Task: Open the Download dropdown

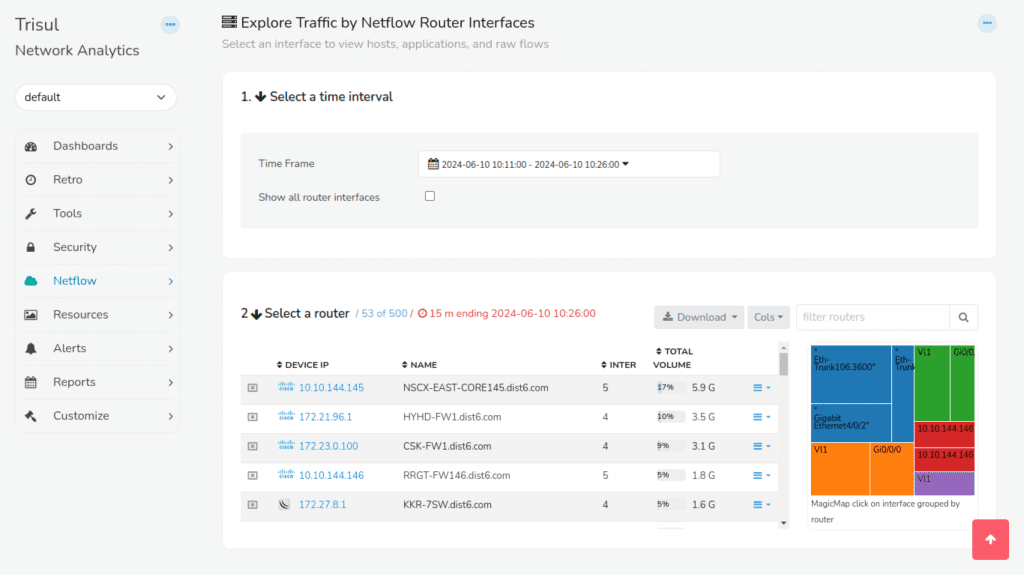Action: tap(698, 316)
